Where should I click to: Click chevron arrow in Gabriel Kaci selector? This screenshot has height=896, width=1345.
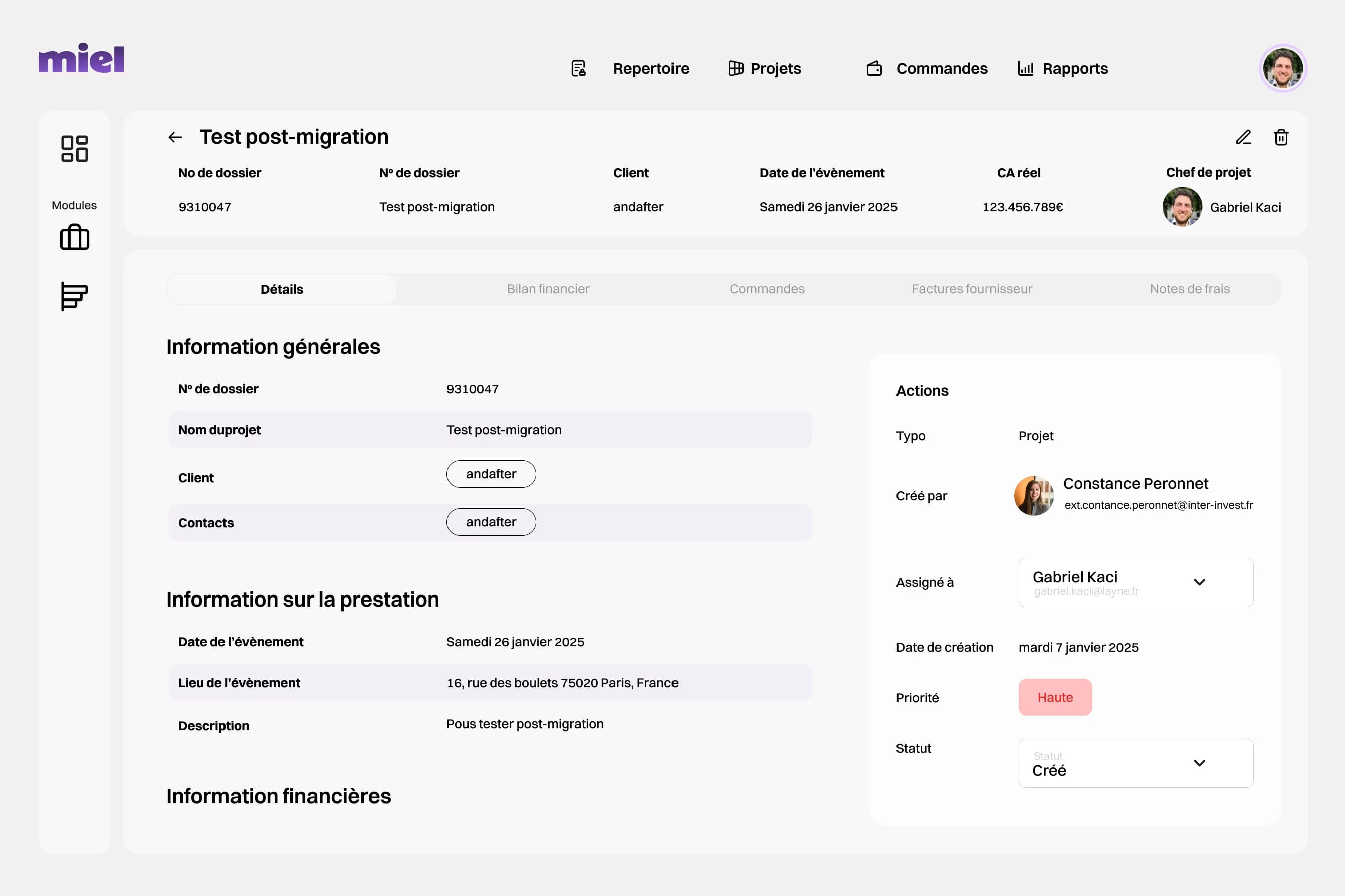1199,582
